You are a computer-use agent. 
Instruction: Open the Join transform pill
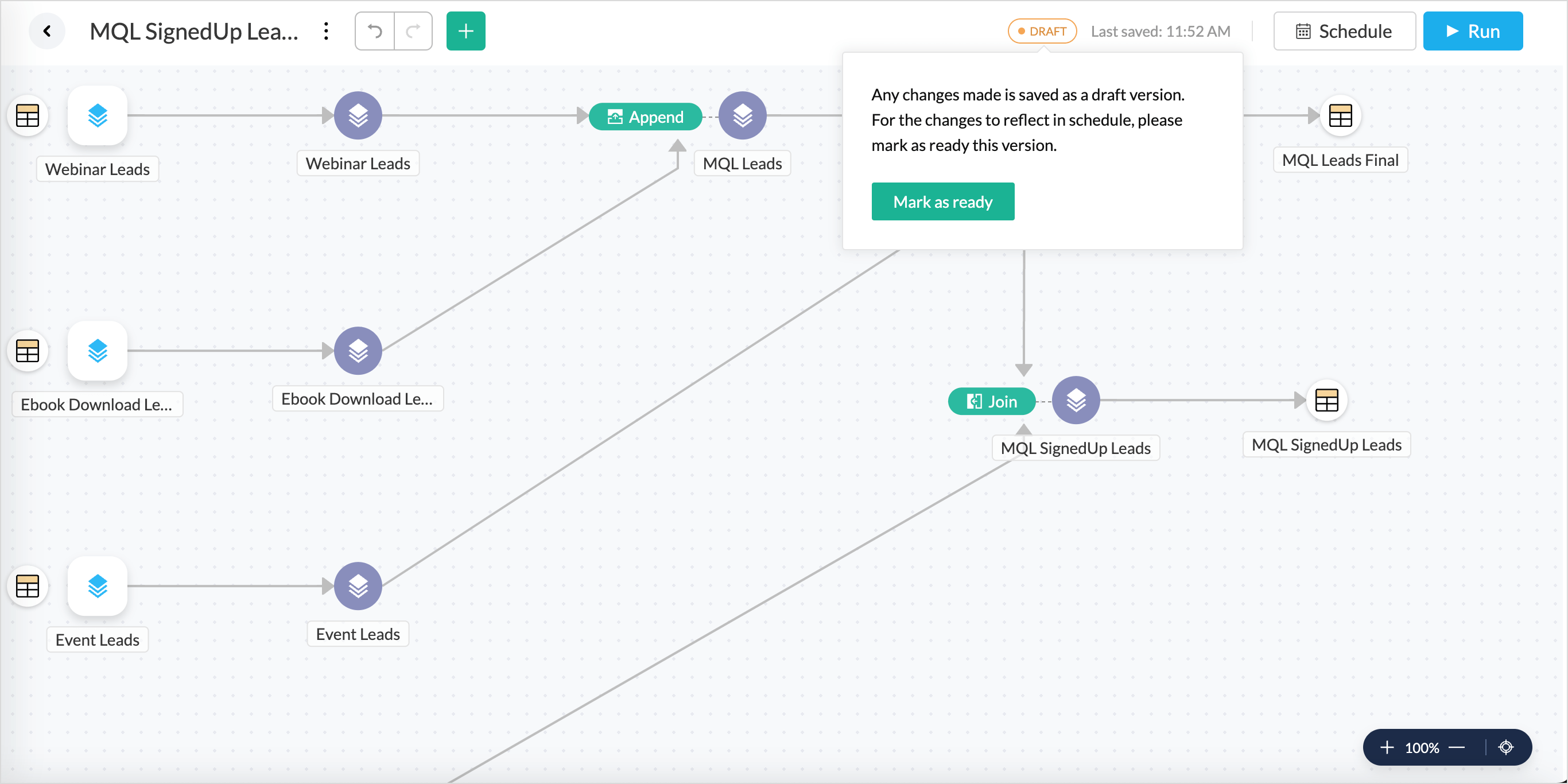click(x=992, y=401)
